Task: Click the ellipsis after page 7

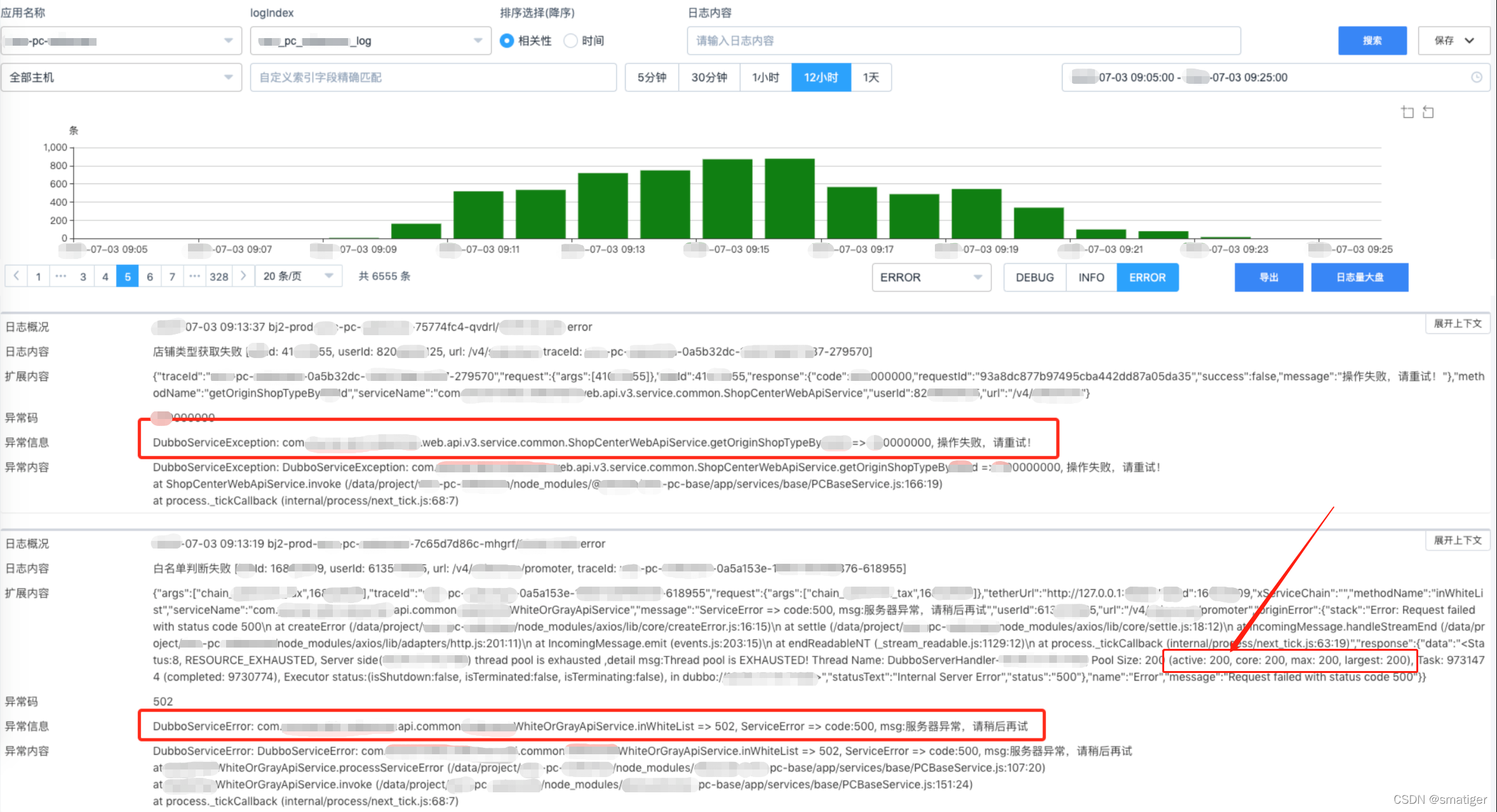Action: pos(195,276)
